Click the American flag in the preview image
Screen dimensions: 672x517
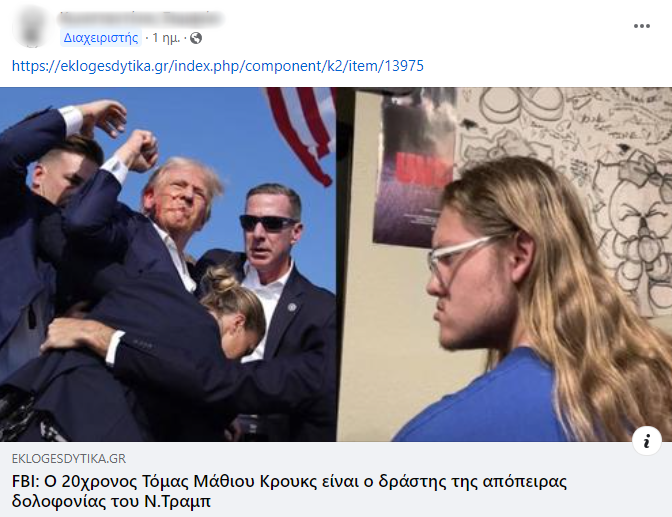point(302,133)
